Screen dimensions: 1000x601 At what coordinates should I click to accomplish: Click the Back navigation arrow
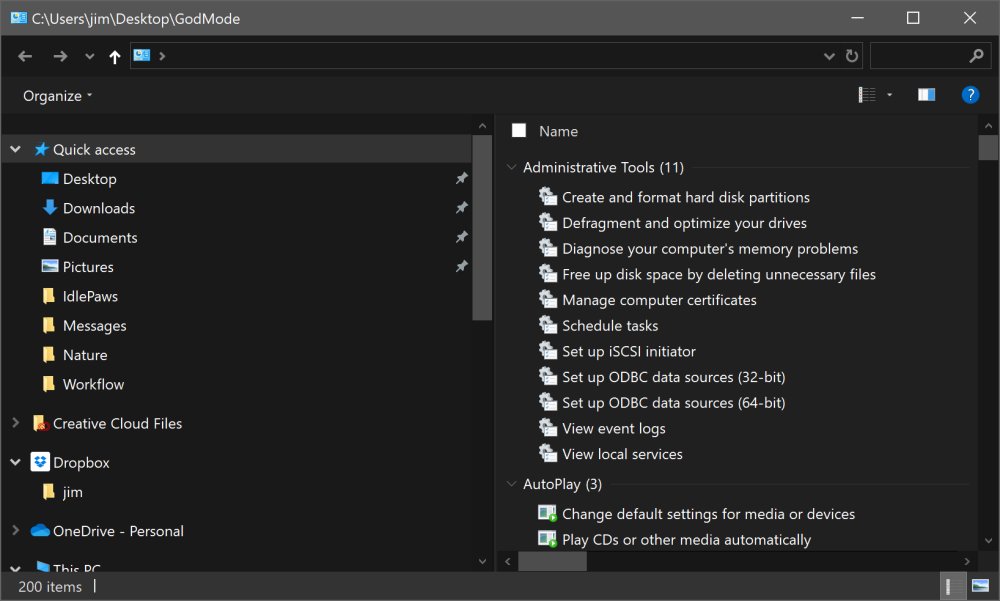click(x=25, y=57)
